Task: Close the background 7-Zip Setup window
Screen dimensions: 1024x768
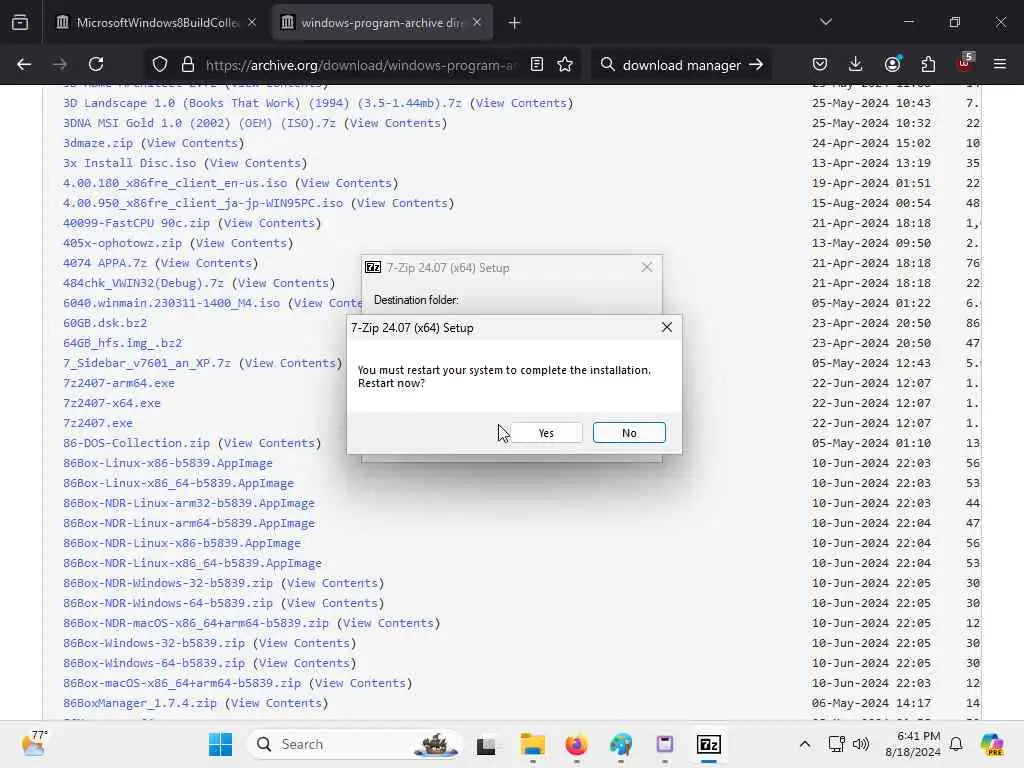Action: [647, 267]
